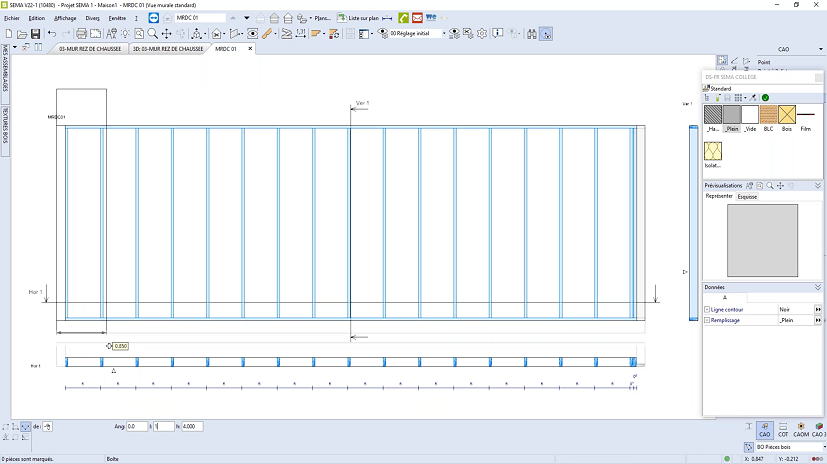Open the Affichage menu

click(65, 18)
